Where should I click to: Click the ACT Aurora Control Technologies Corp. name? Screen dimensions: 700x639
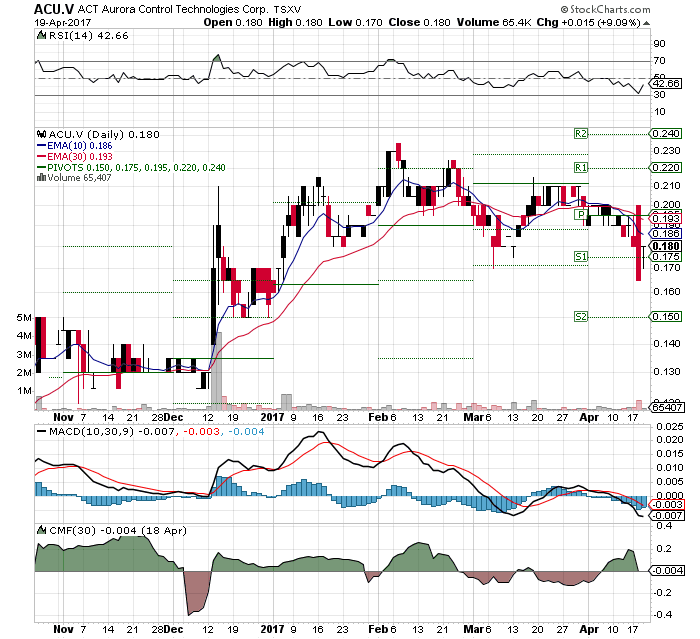[173, 9]
